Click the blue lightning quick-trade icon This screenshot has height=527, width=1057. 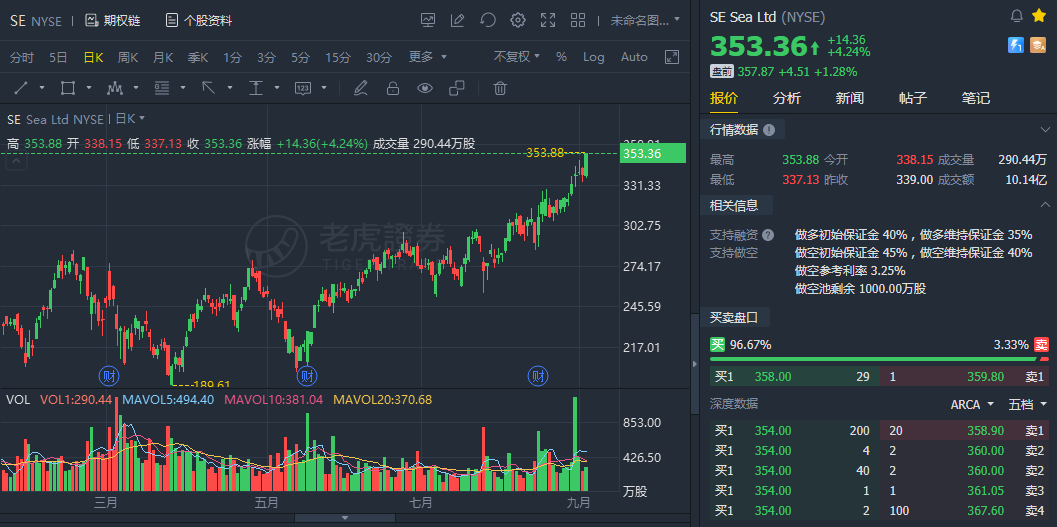point(1016,45)
